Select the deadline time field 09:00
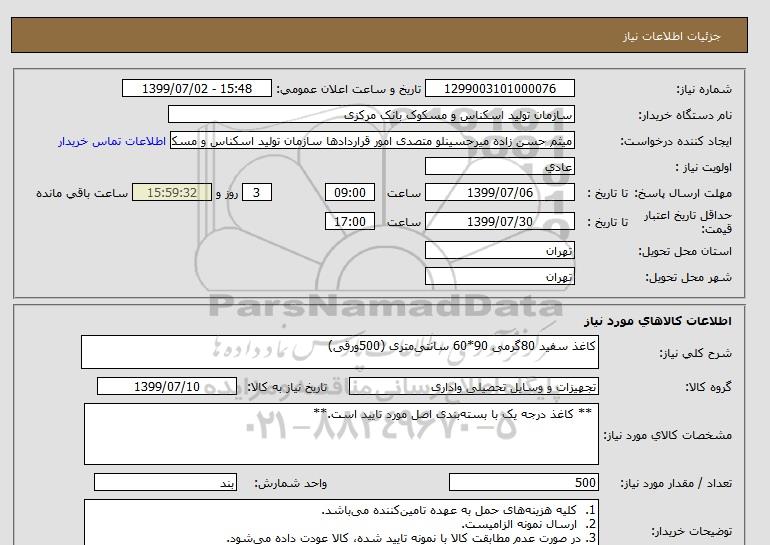The image size is (770, 545). point(350,192)
